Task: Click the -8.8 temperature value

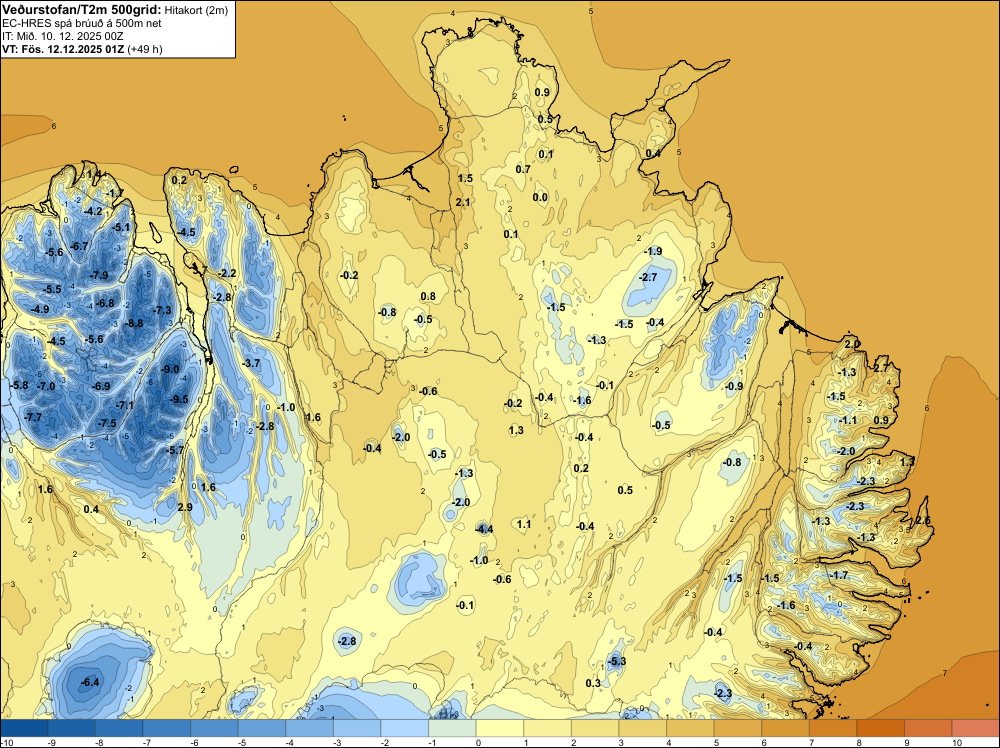Action: click(x=134, y=323)
